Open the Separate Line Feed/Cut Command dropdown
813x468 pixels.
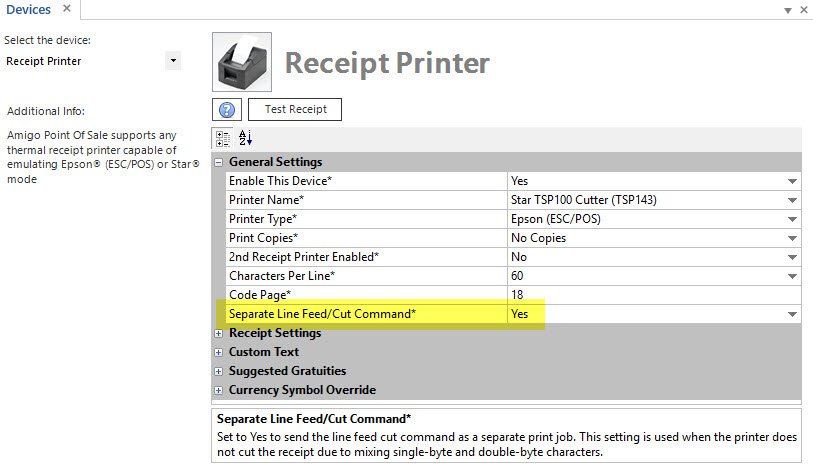pyautogui.click(x=792, y=314)
